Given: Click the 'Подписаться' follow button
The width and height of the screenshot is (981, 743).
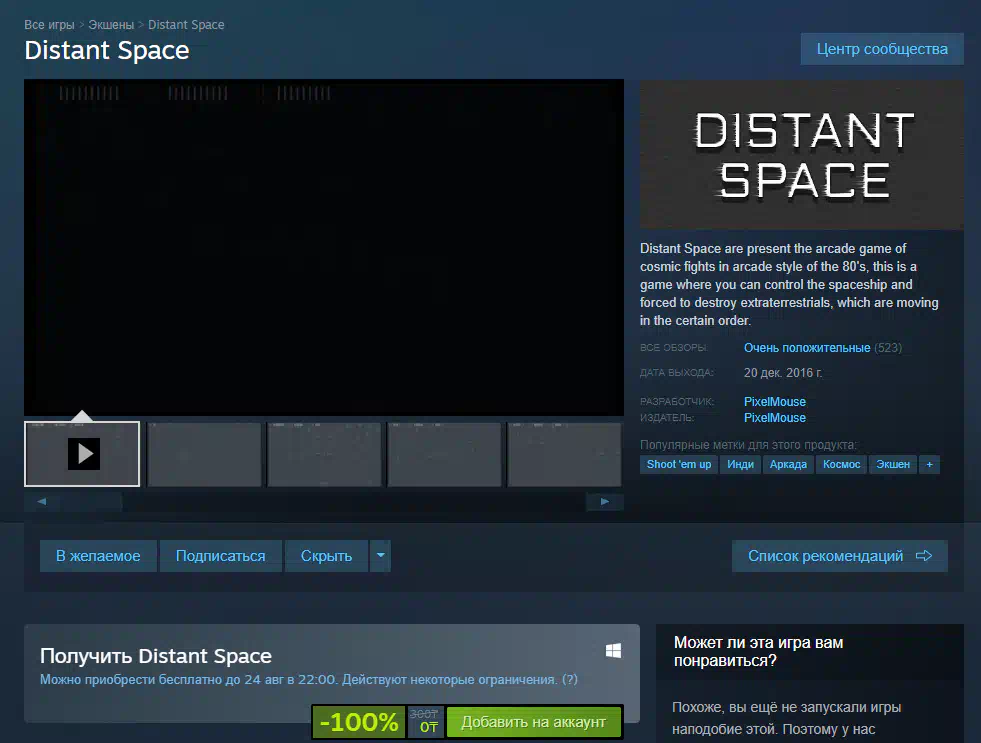Looking at the screenshot, I should pyautogui.click(x=220, y=556).
